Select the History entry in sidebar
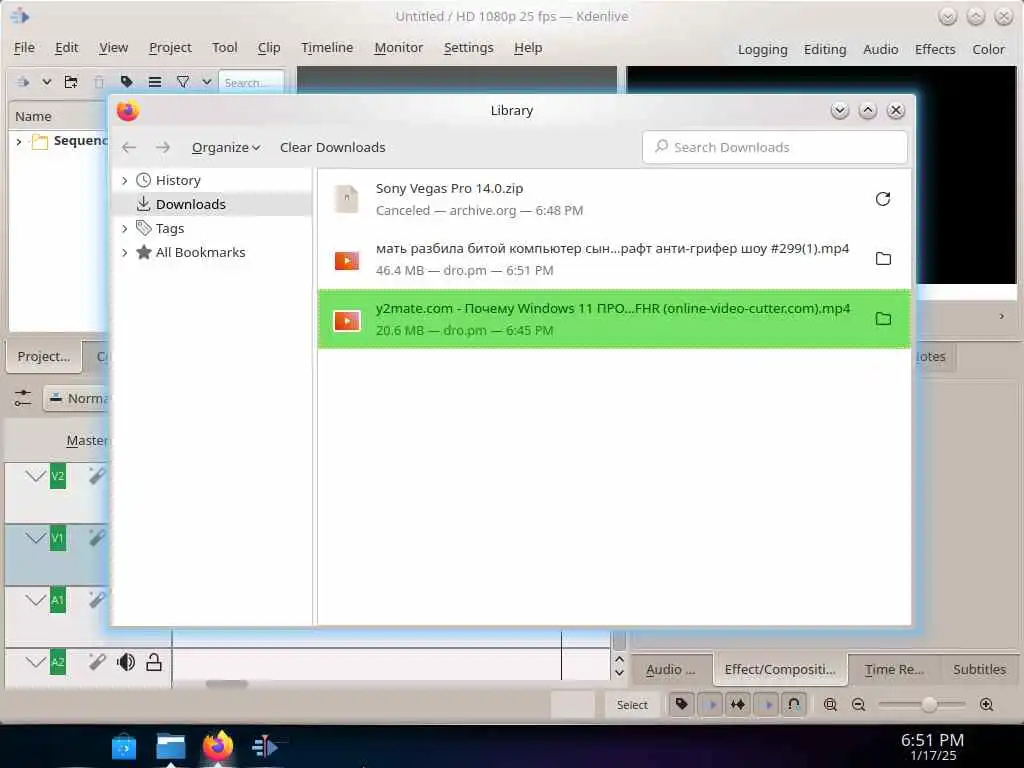The width and height of the screenshot is (1024, 768). (x=178, y=180)
